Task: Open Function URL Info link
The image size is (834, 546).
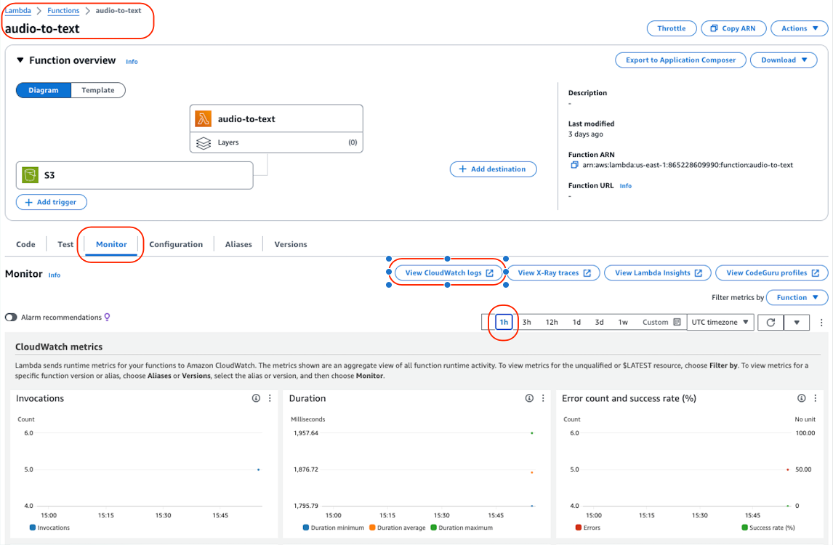Action: [626, 186]
